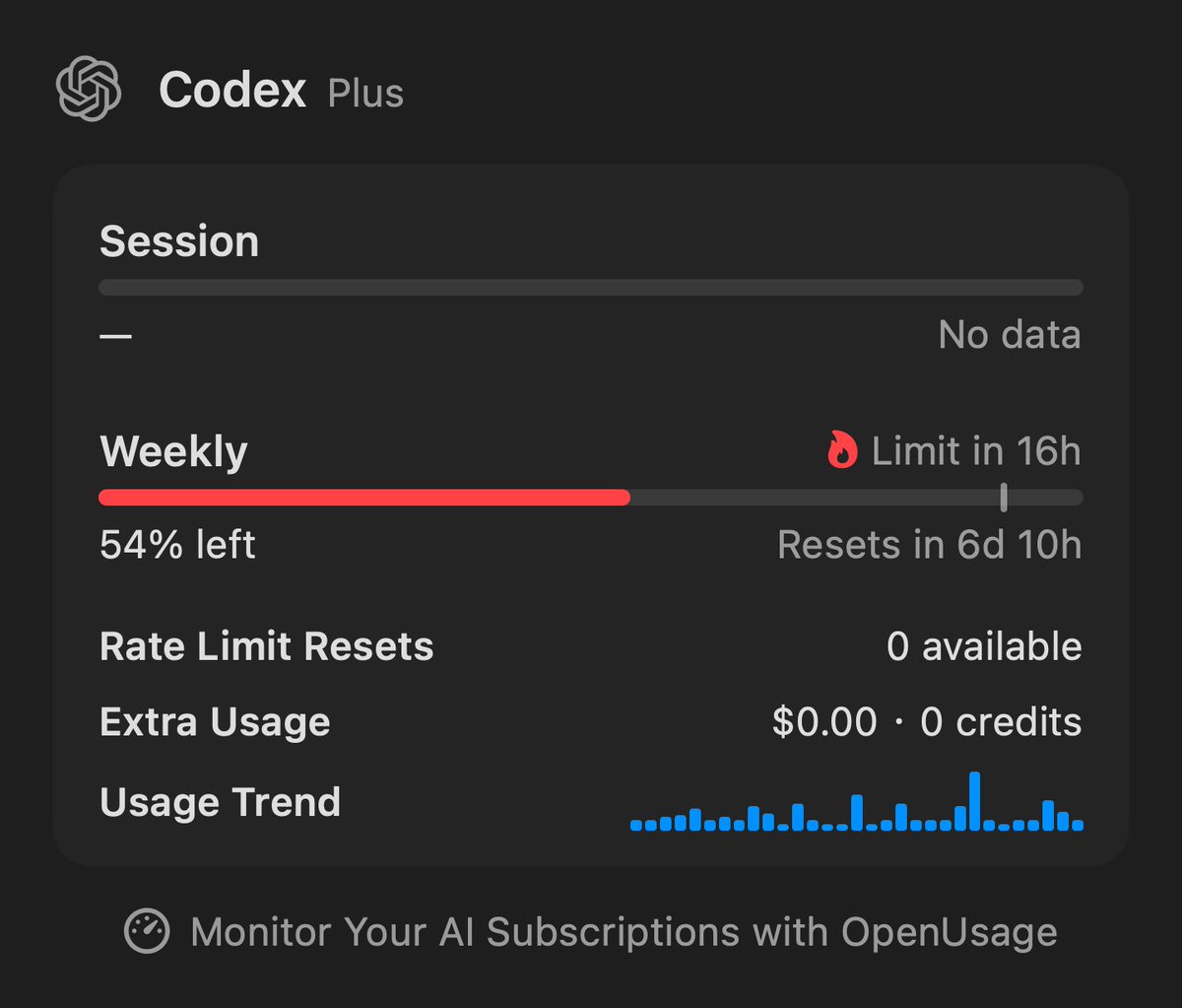Click Resets in 6d 10h text

(930, 545)
